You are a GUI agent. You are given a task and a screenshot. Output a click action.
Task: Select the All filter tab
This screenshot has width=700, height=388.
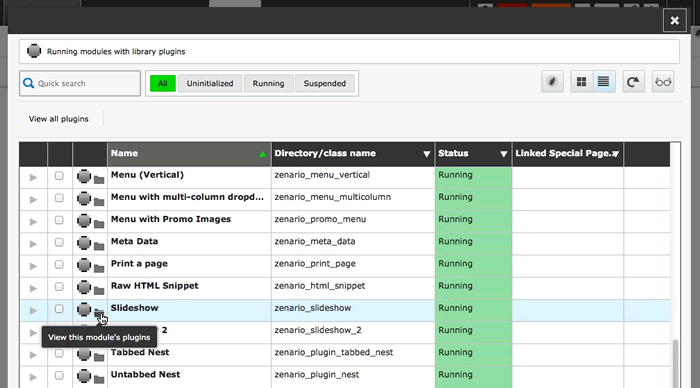tap(162, 83)
